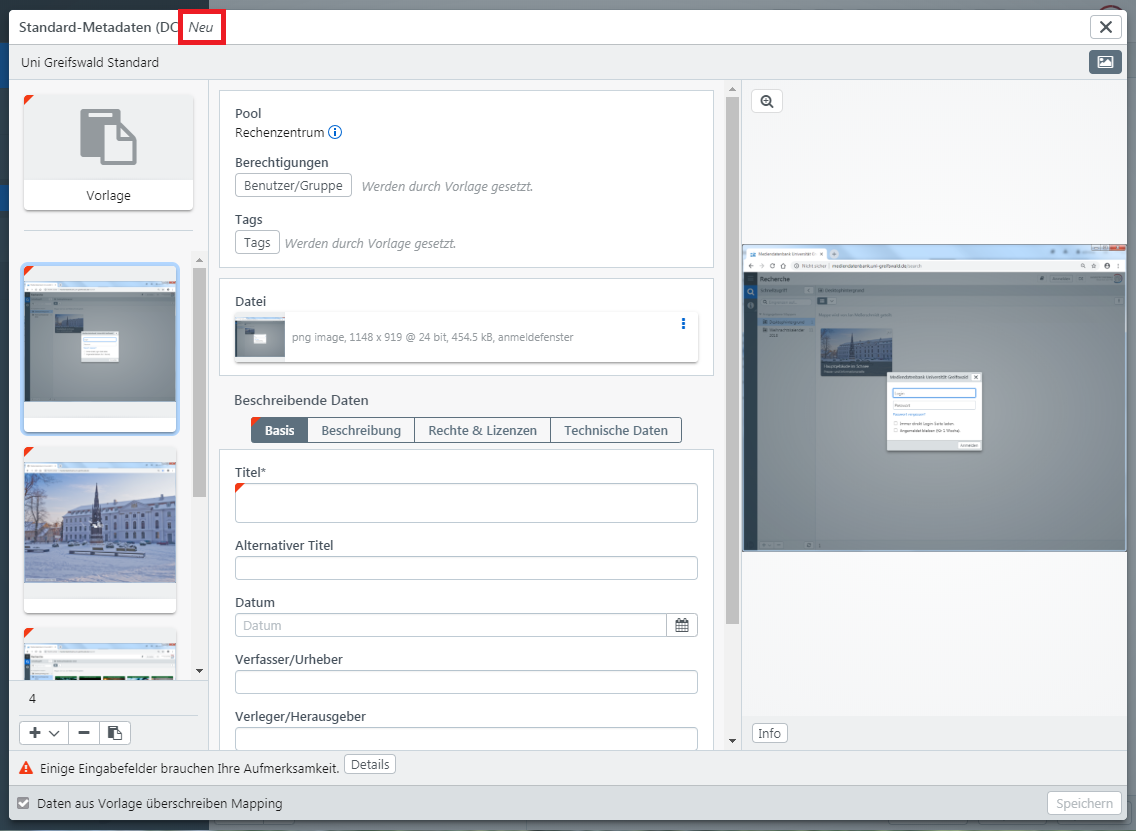Open the file options three-dot menu
1136x831 pixels.
coord(684,323)
